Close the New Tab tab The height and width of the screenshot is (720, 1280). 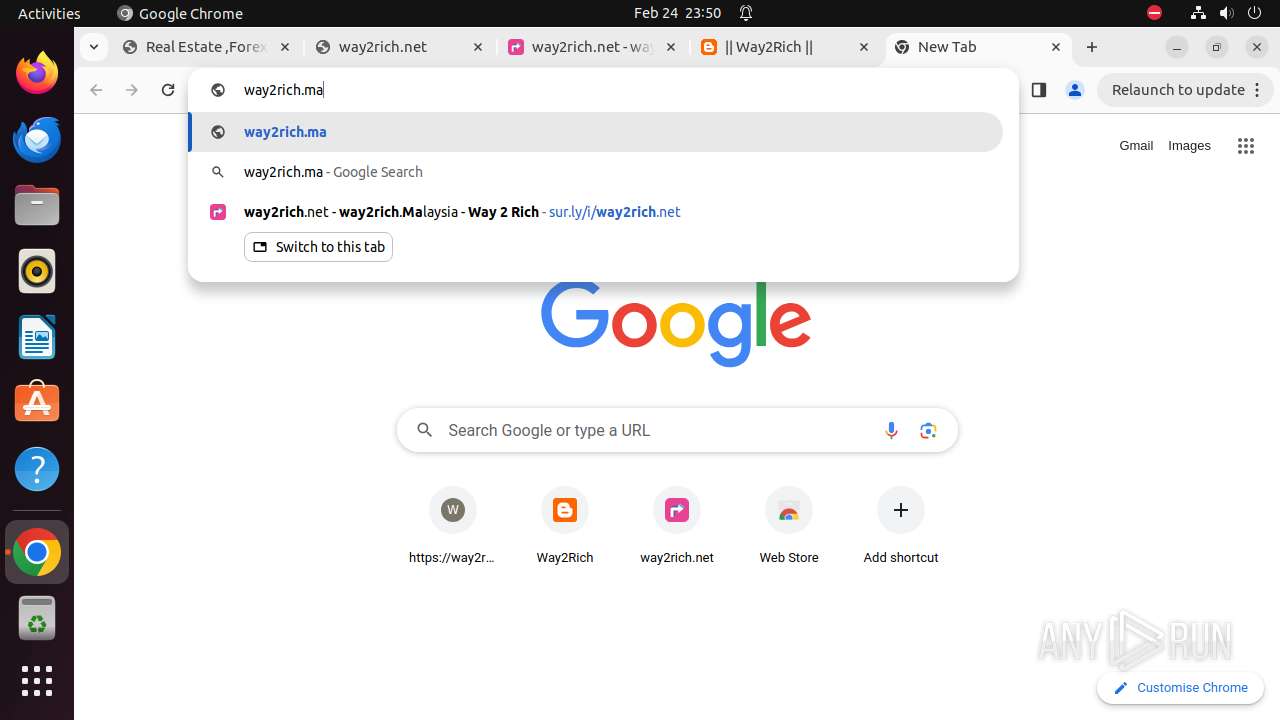[1056, 47]
